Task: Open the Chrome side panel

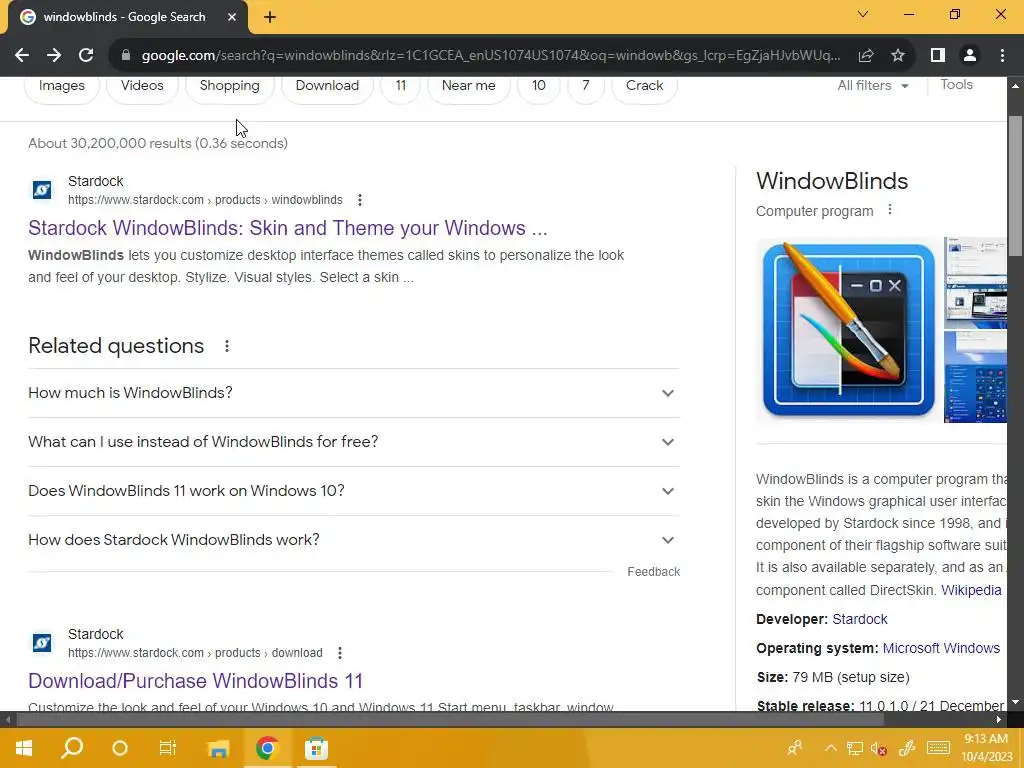Action: [938, 56]
